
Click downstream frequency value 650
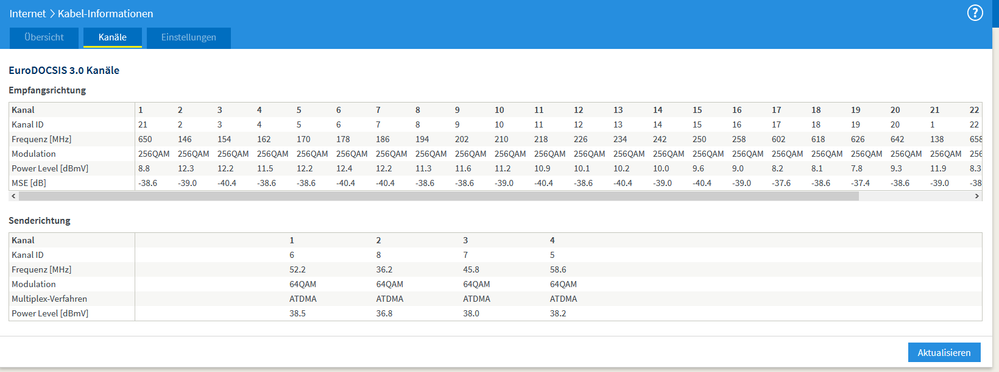point(144,139)
